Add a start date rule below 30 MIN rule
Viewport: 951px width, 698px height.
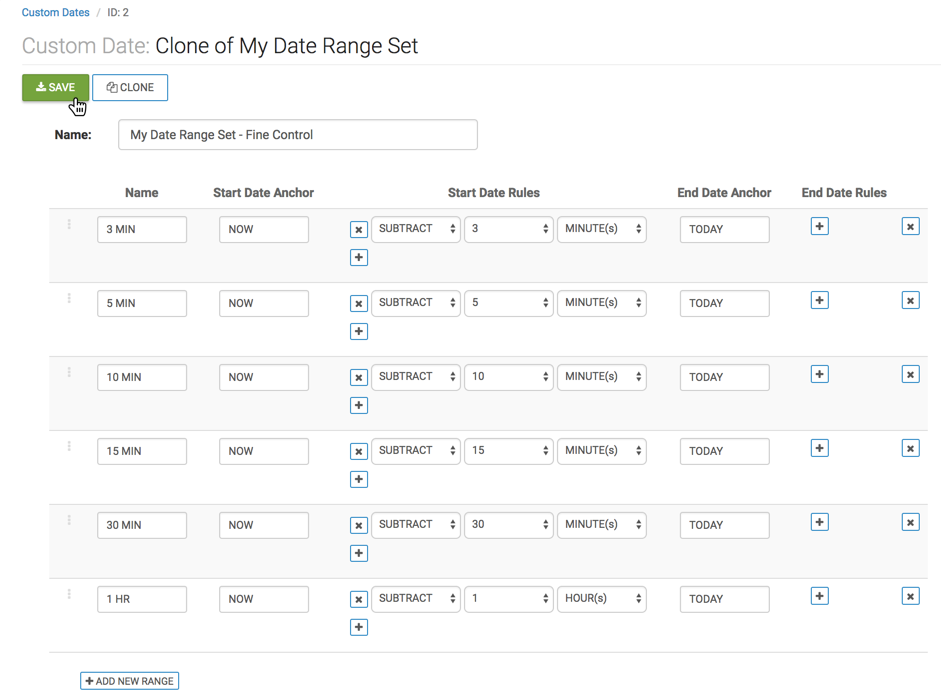point(359,554)
